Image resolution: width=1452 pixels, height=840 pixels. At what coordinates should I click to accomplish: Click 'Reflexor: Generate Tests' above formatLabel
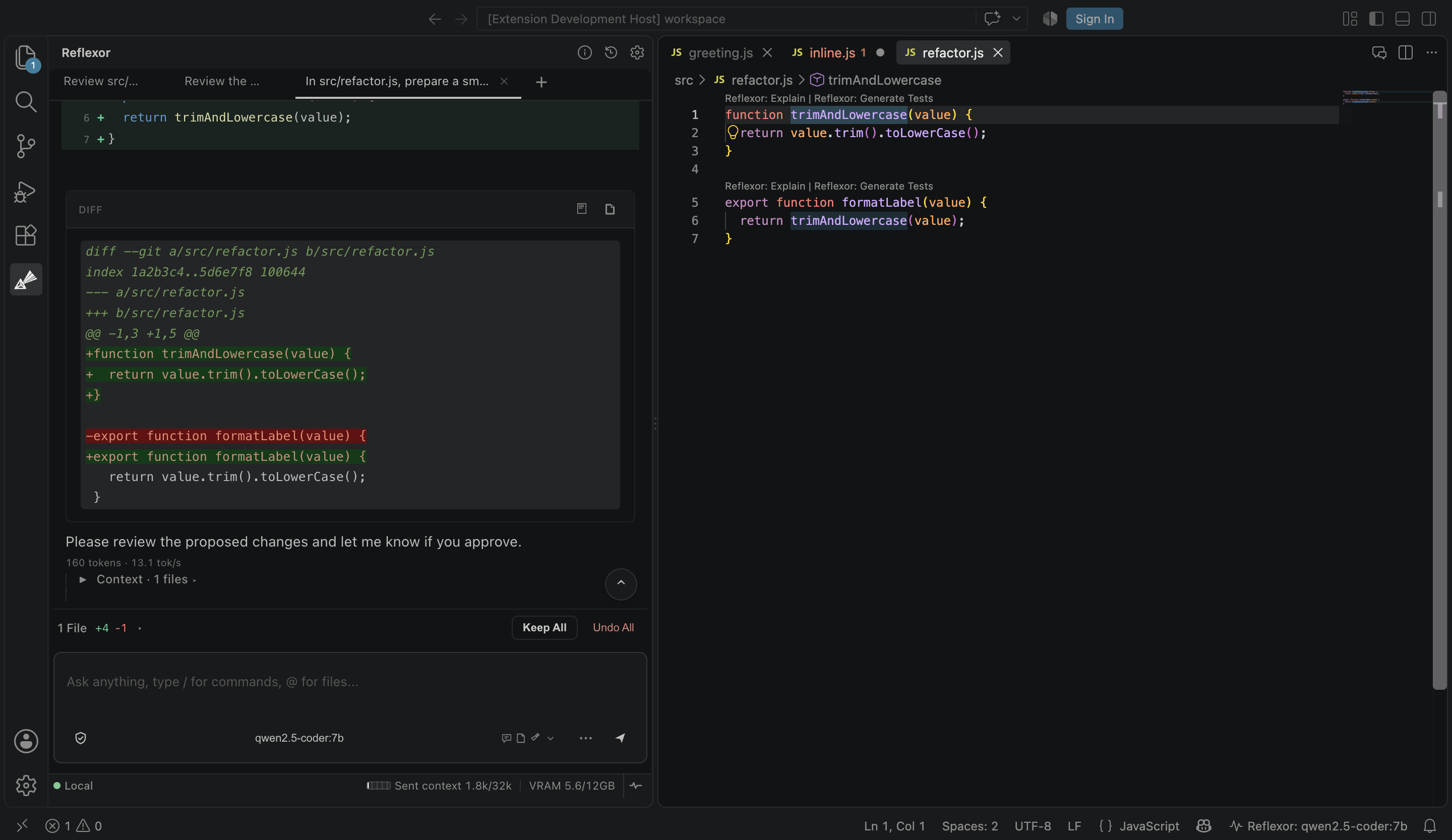pos(873,186)
